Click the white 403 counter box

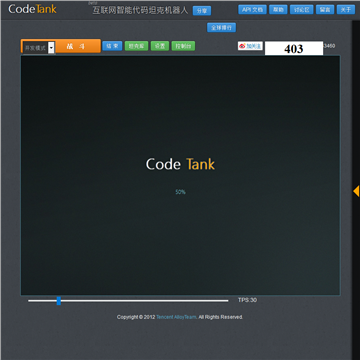(294, 48)
